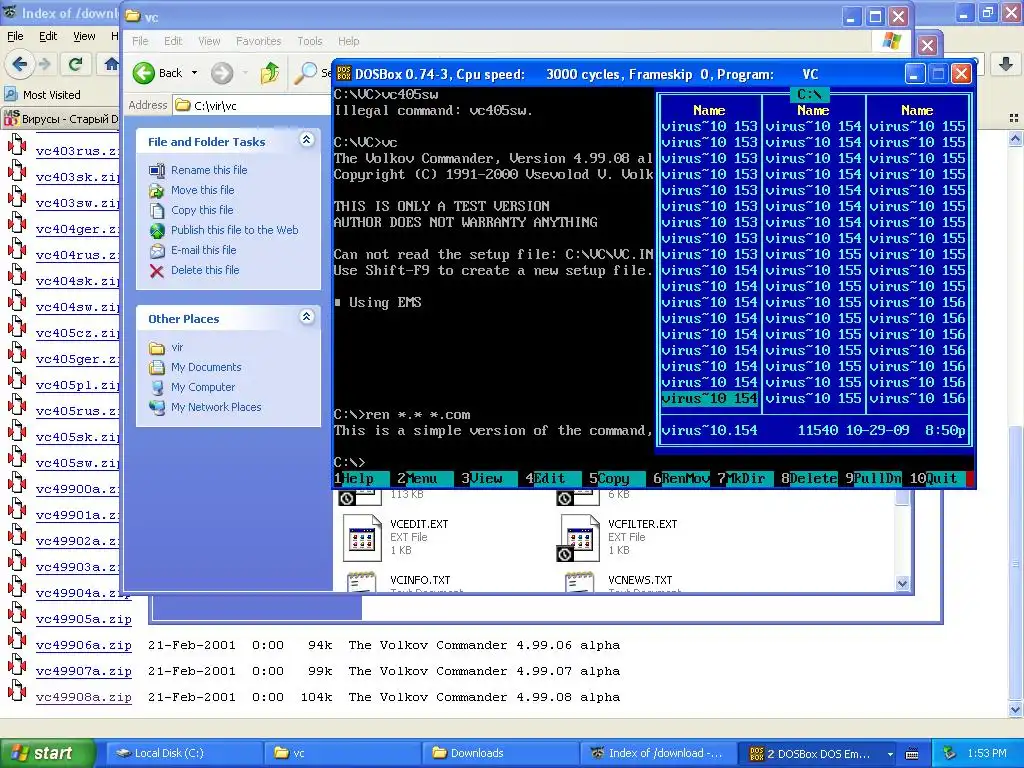
Task: Click the My Network Places icon
Action: click(x=157, y=407)
